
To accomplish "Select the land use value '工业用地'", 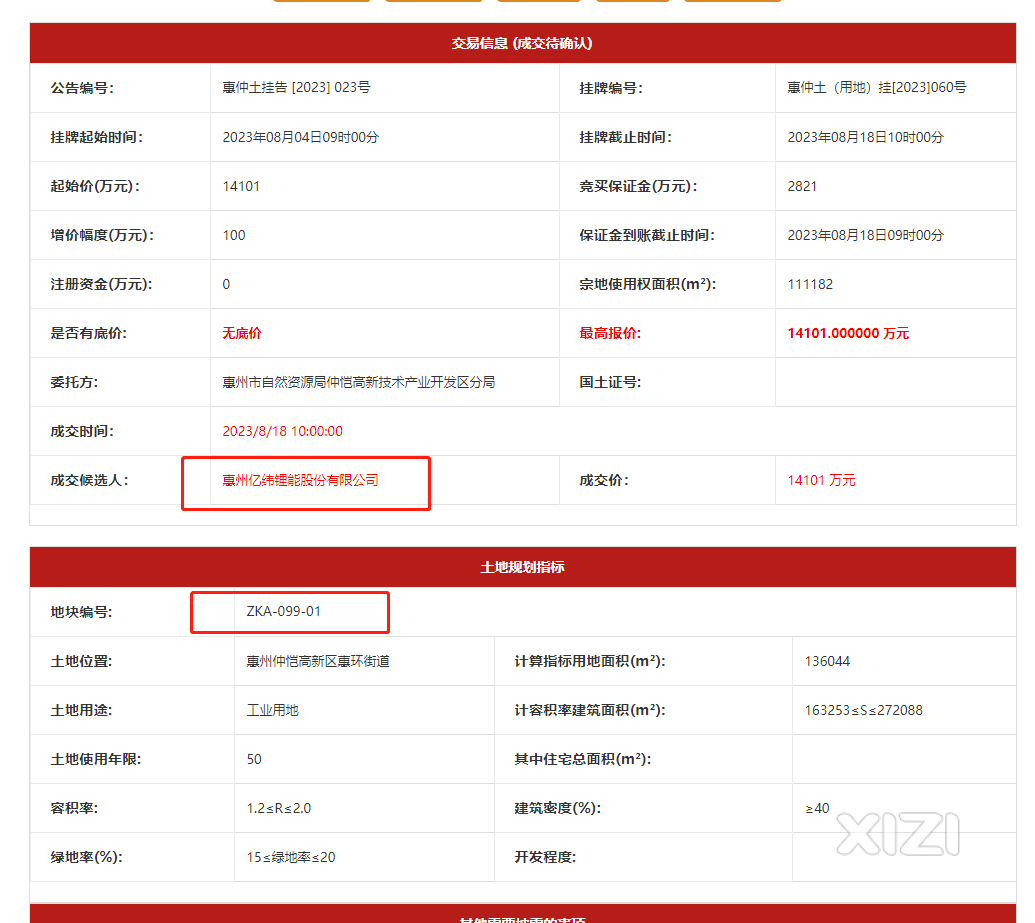I will 273,710.
